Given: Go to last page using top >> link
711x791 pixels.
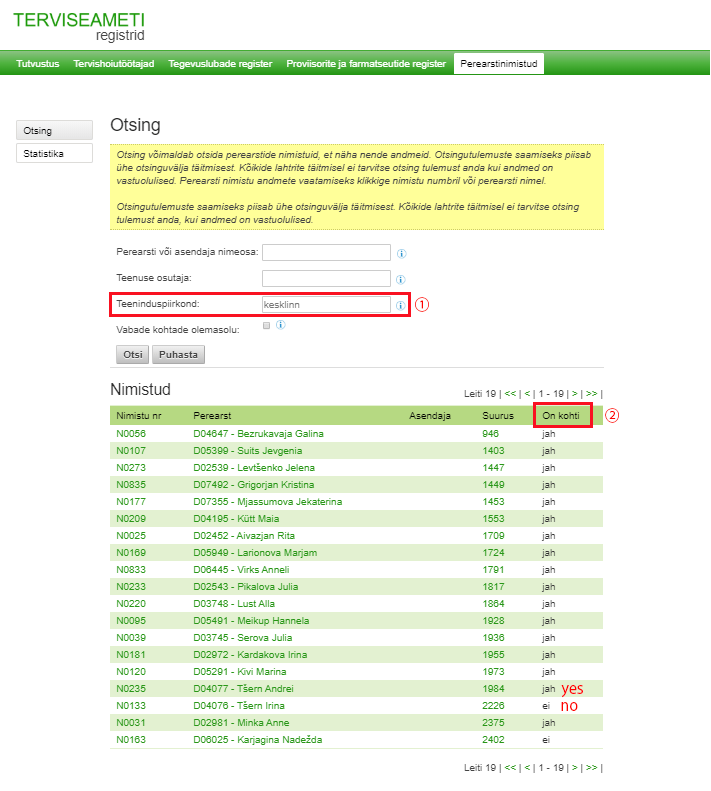Looking at the screenshot, I should coord(591,394).
